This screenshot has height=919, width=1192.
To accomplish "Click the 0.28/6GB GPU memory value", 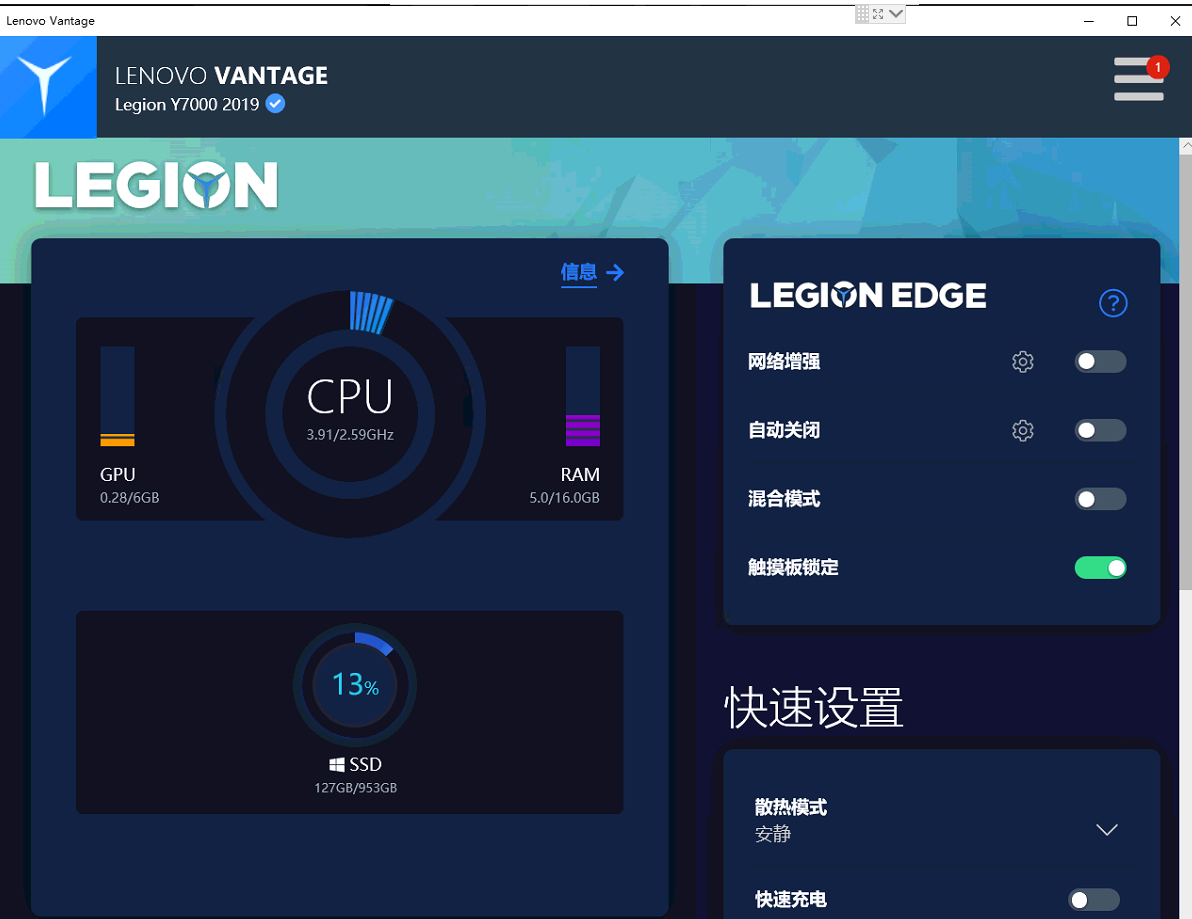I will tap(129, 498).
